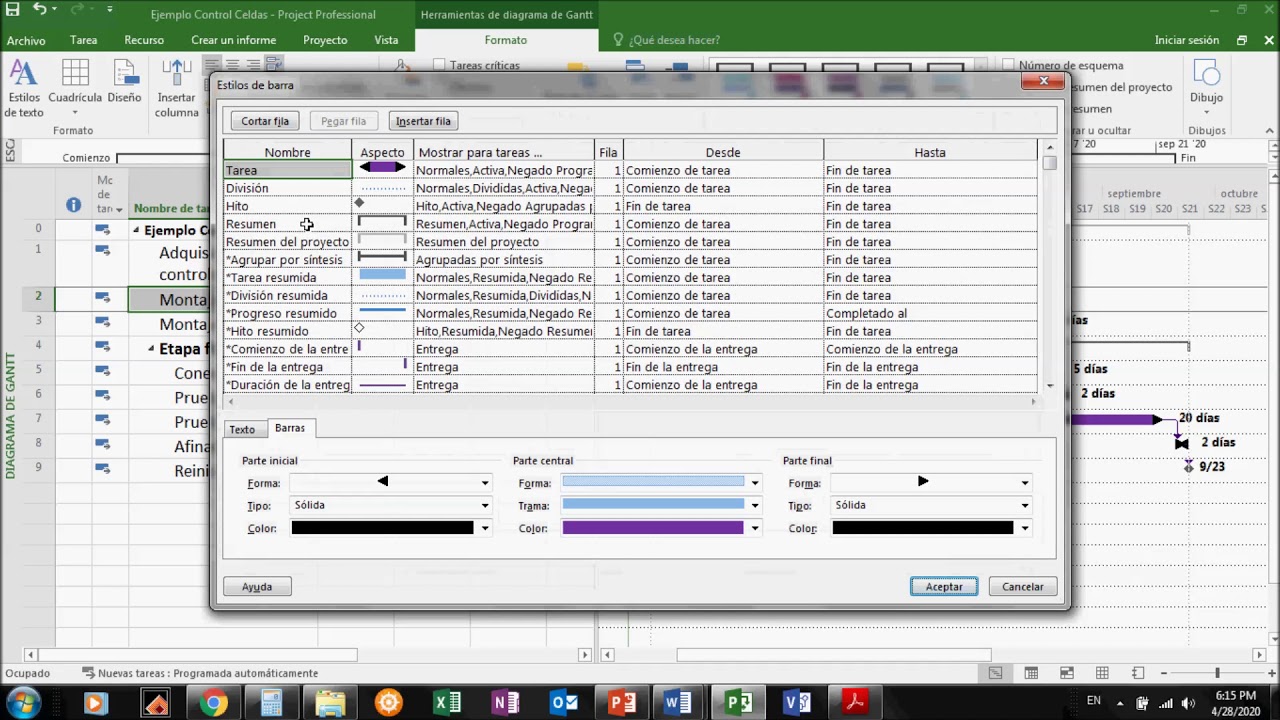1280x720 pixels.
Task: Open PowerPoint from the taskbar
Action: [x=622, y=703]
